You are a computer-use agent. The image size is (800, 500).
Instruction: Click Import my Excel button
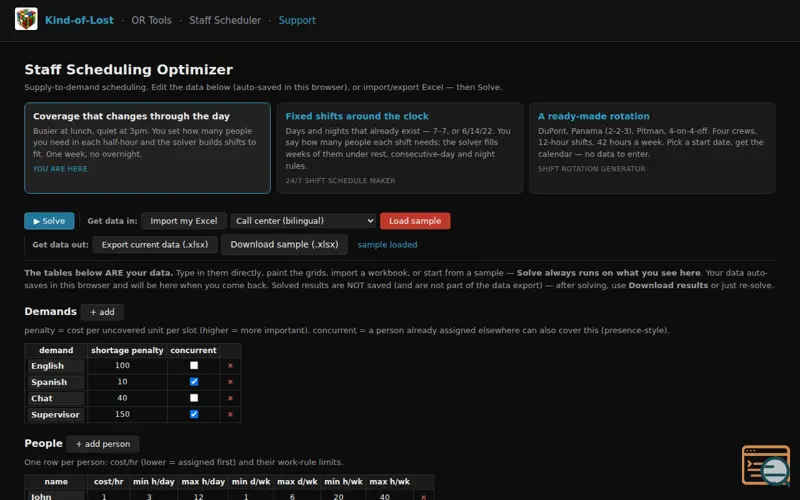pos(184,221)
